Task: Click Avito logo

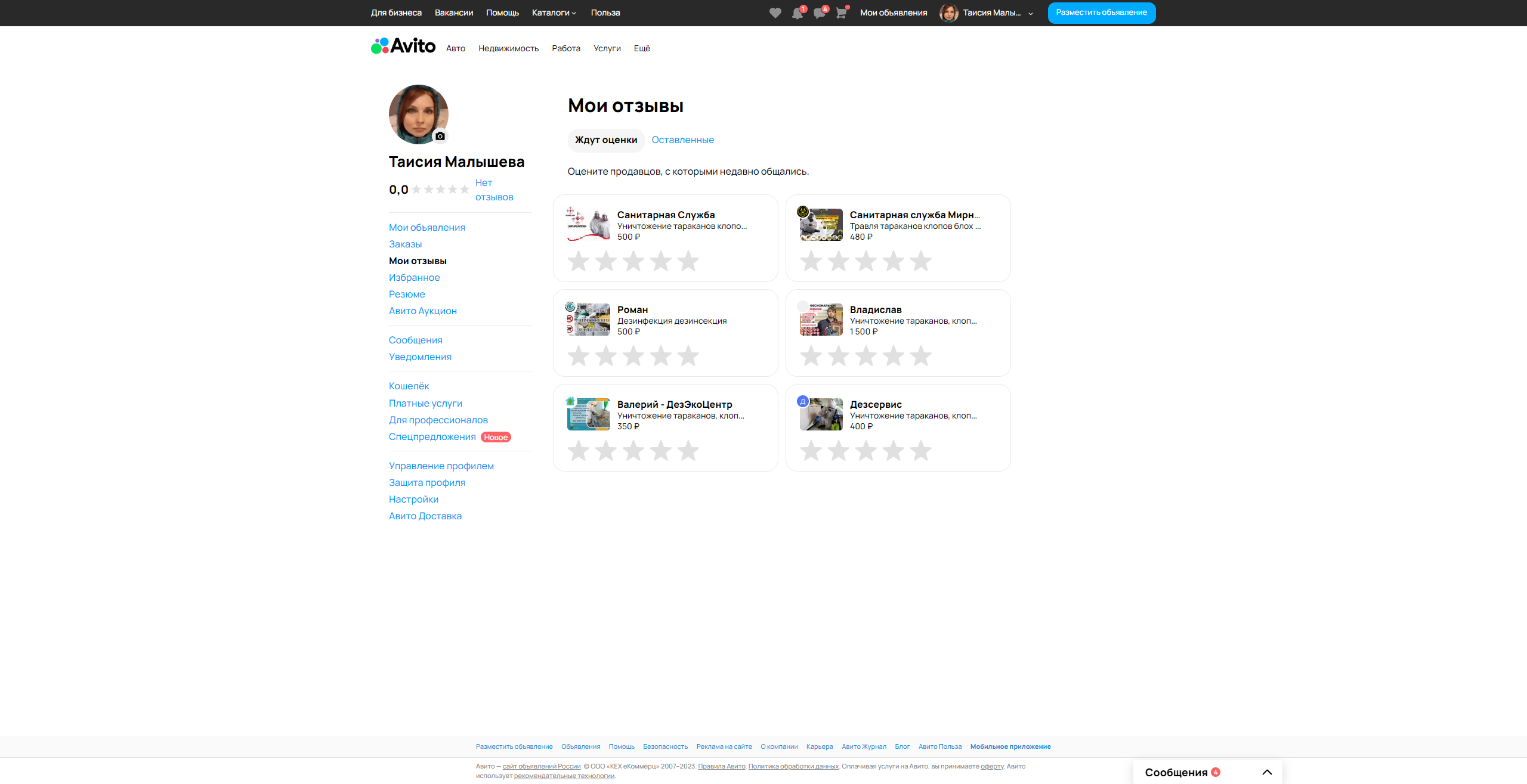Action: tap(403, 46)
